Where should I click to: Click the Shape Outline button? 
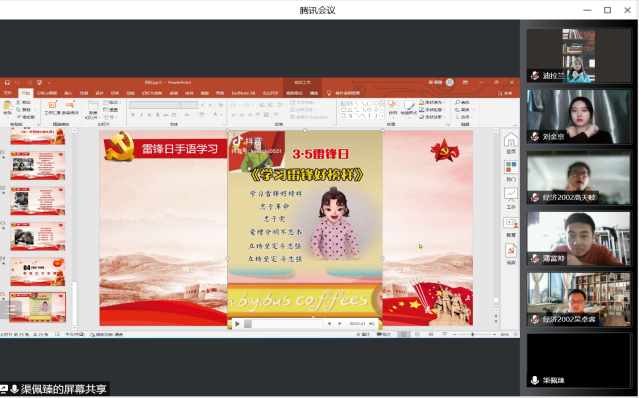[x=432, y=110]
